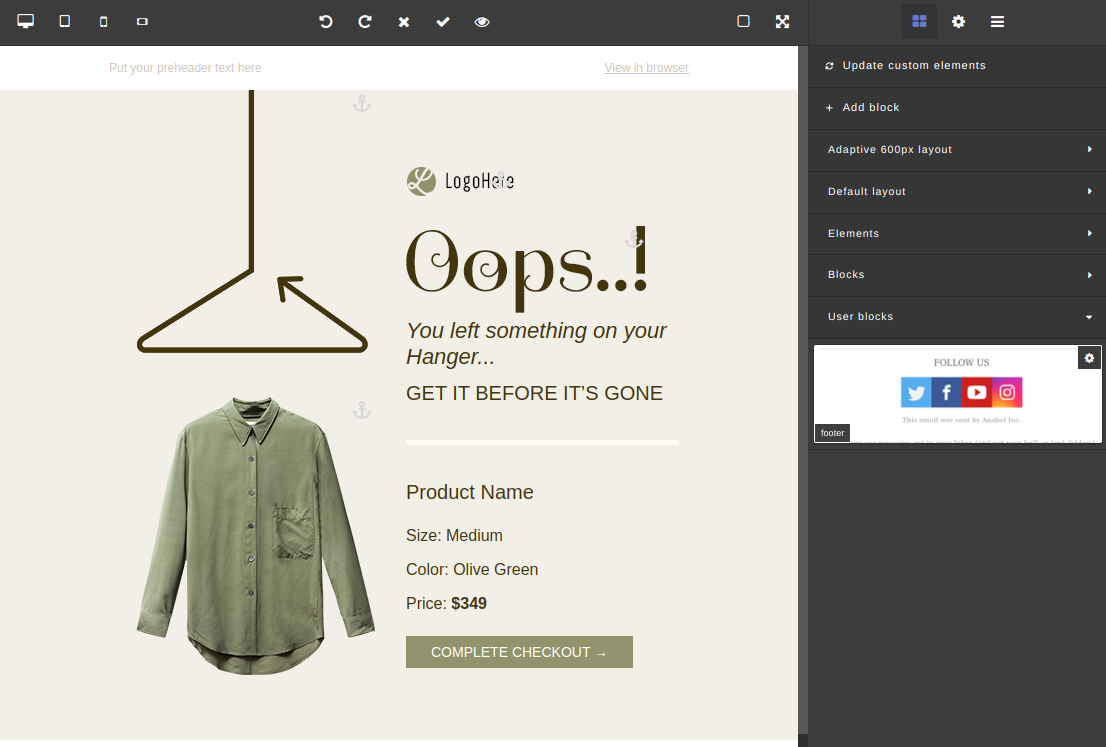Cancel changes with the X icon
Viewport: 1106px width, 747px height.
403,22
